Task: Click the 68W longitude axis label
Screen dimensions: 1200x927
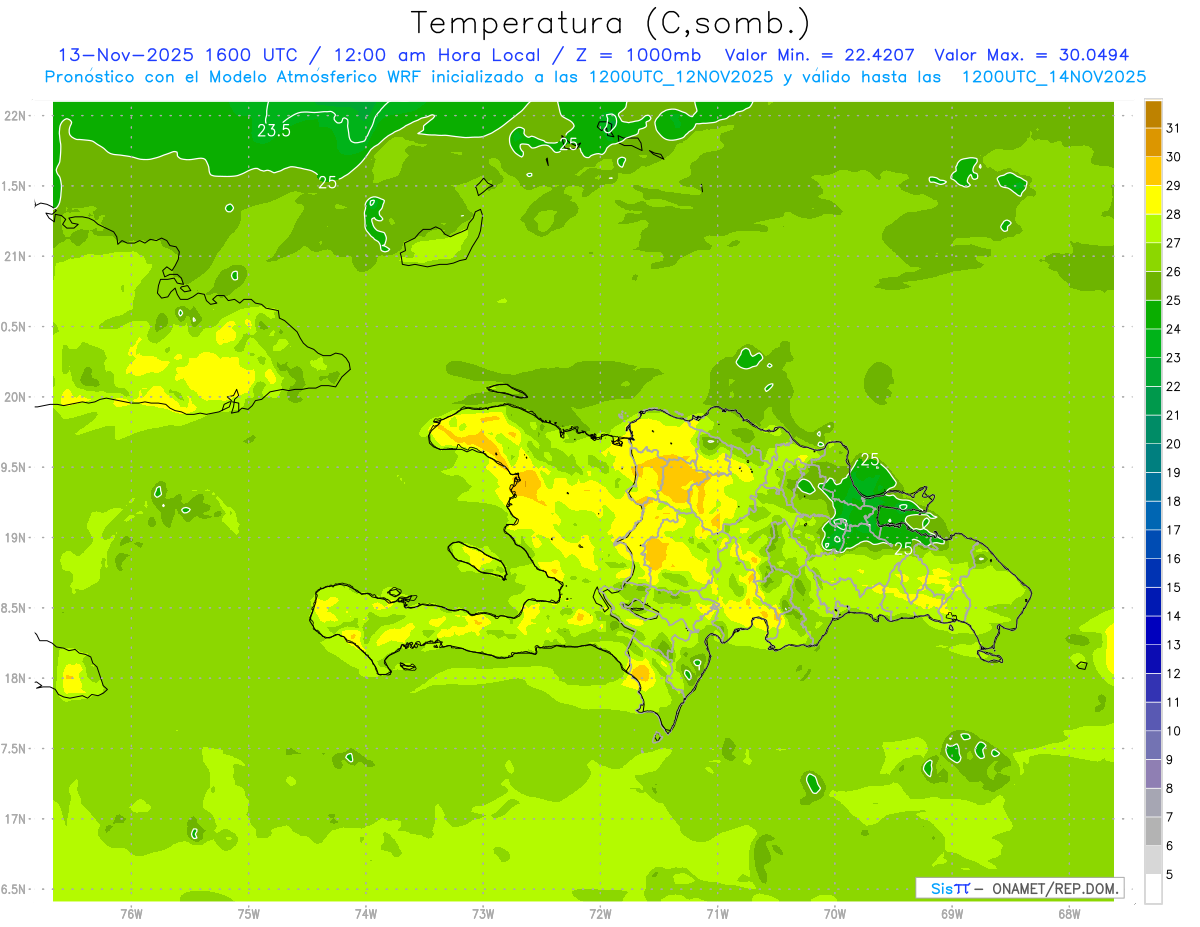Action: tap(1069, 914)
